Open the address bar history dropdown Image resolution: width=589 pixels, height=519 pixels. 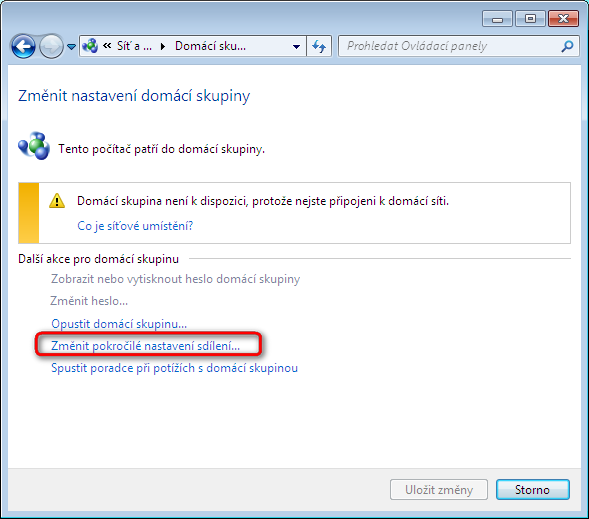click(296, 47)
